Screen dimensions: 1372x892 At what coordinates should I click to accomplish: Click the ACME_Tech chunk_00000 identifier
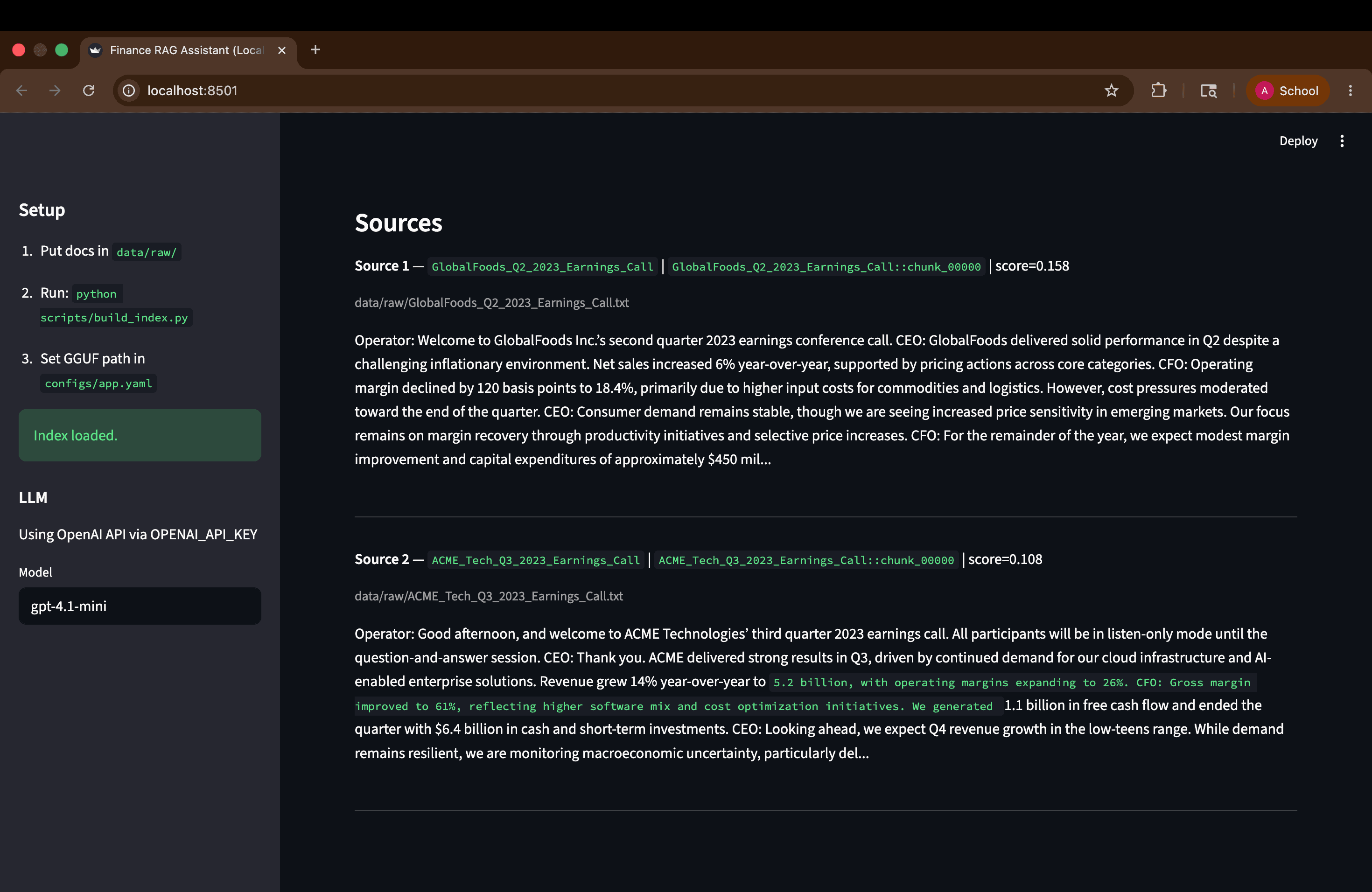click(806, 559)
